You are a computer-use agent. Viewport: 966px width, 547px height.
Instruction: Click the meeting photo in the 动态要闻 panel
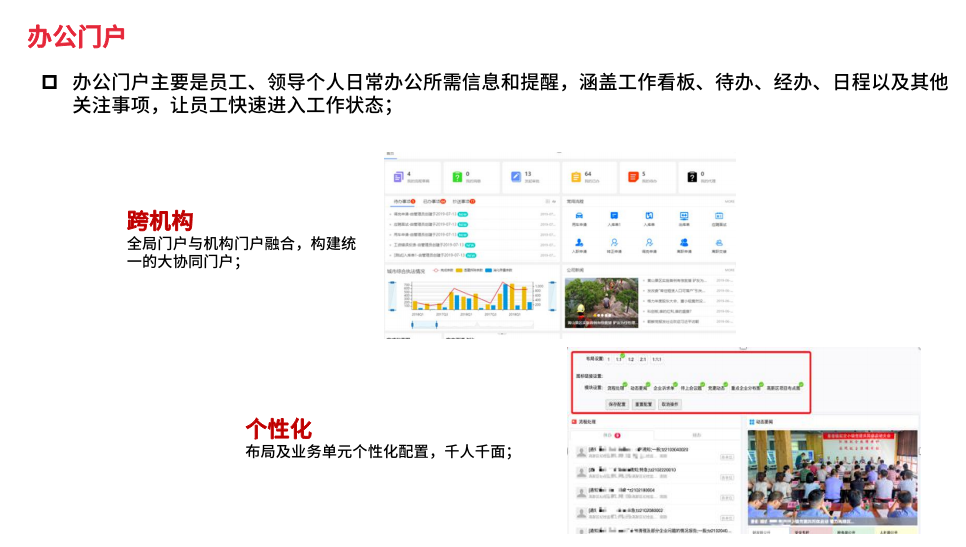834,480
